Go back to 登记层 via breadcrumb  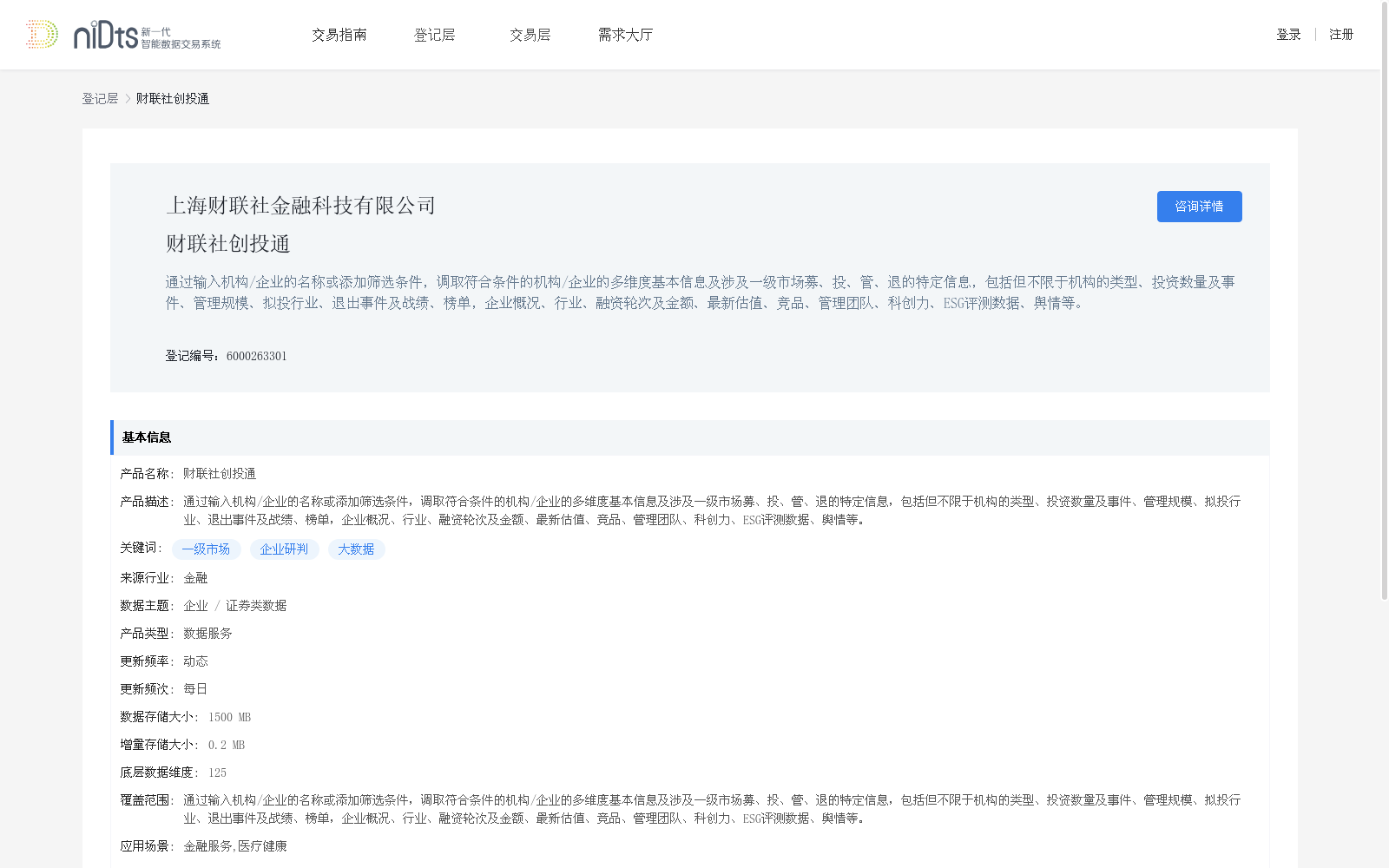100,99
